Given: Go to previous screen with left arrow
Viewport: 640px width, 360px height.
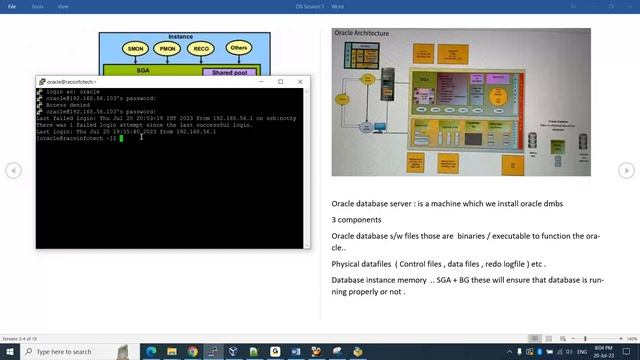Looking at the screenshot, I should [x=13, y=170].
